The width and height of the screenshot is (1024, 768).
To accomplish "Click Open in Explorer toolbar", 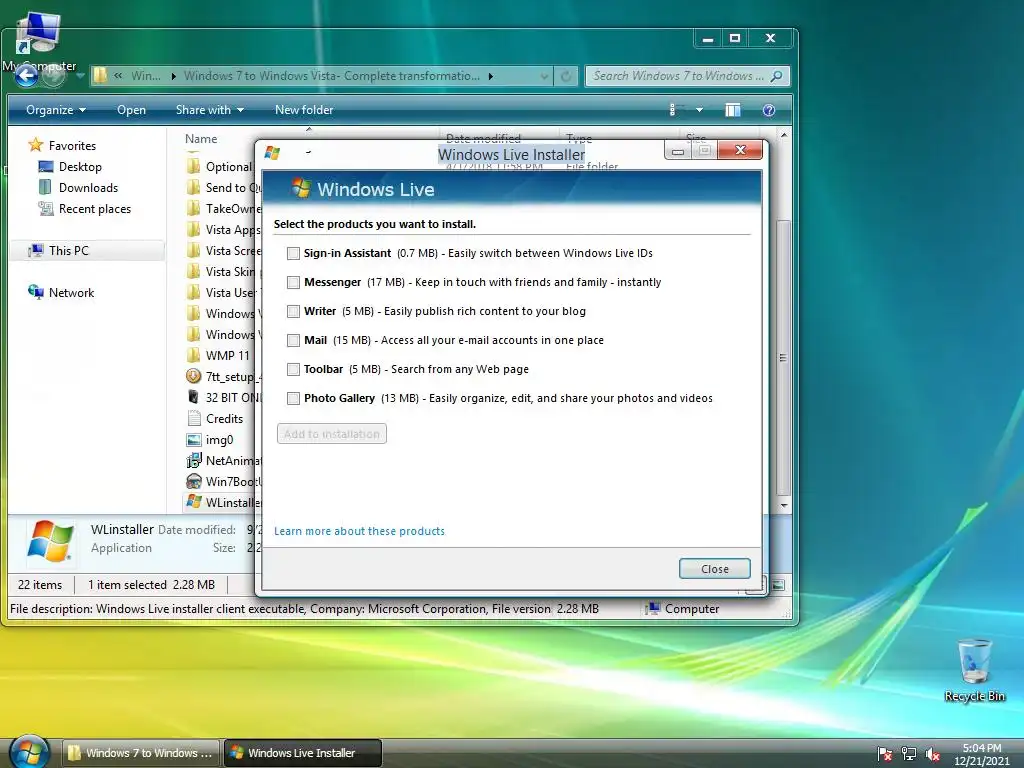I will [x=131, y=110].
